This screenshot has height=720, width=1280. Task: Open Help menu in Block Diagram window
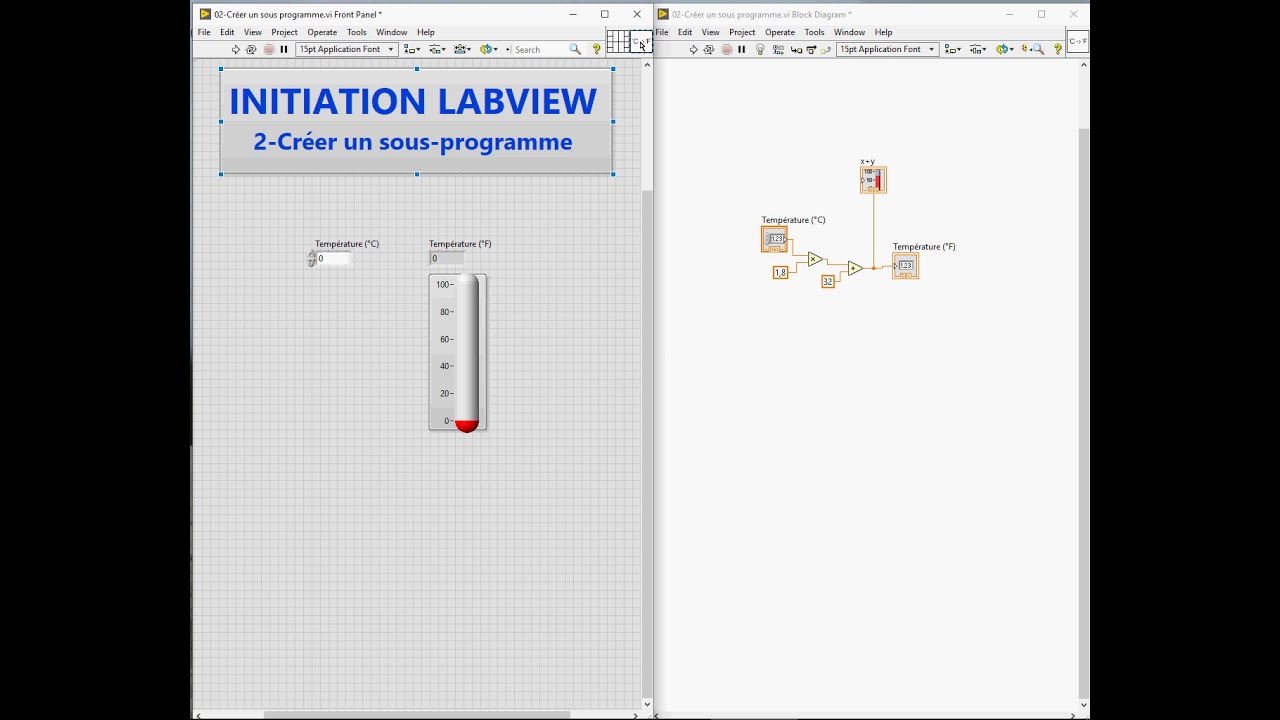tap(884, 32)
